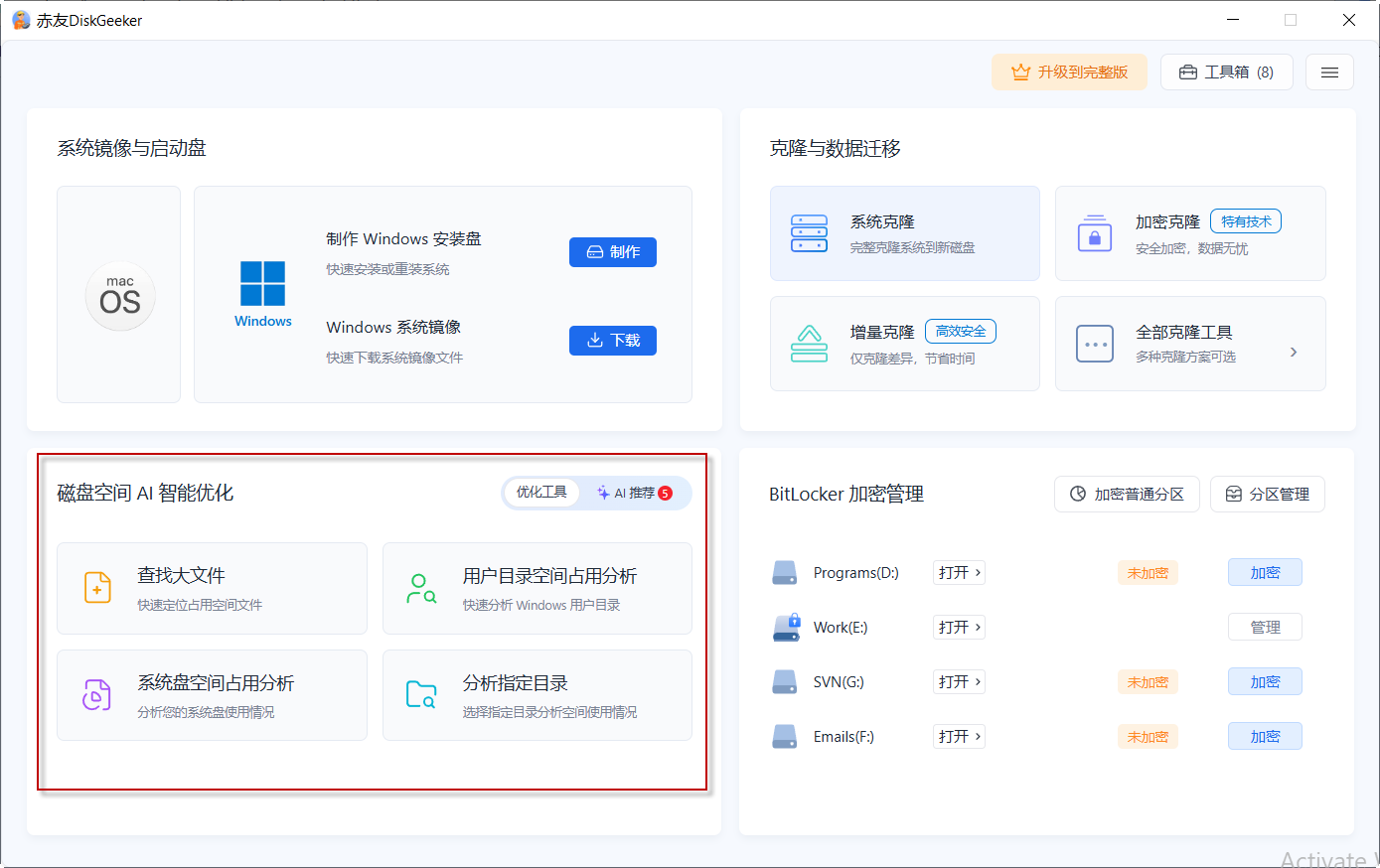Expand 全部克隆工具 chevron arrow
The height and width of the screenshot is (868, 1380).
1293,352
